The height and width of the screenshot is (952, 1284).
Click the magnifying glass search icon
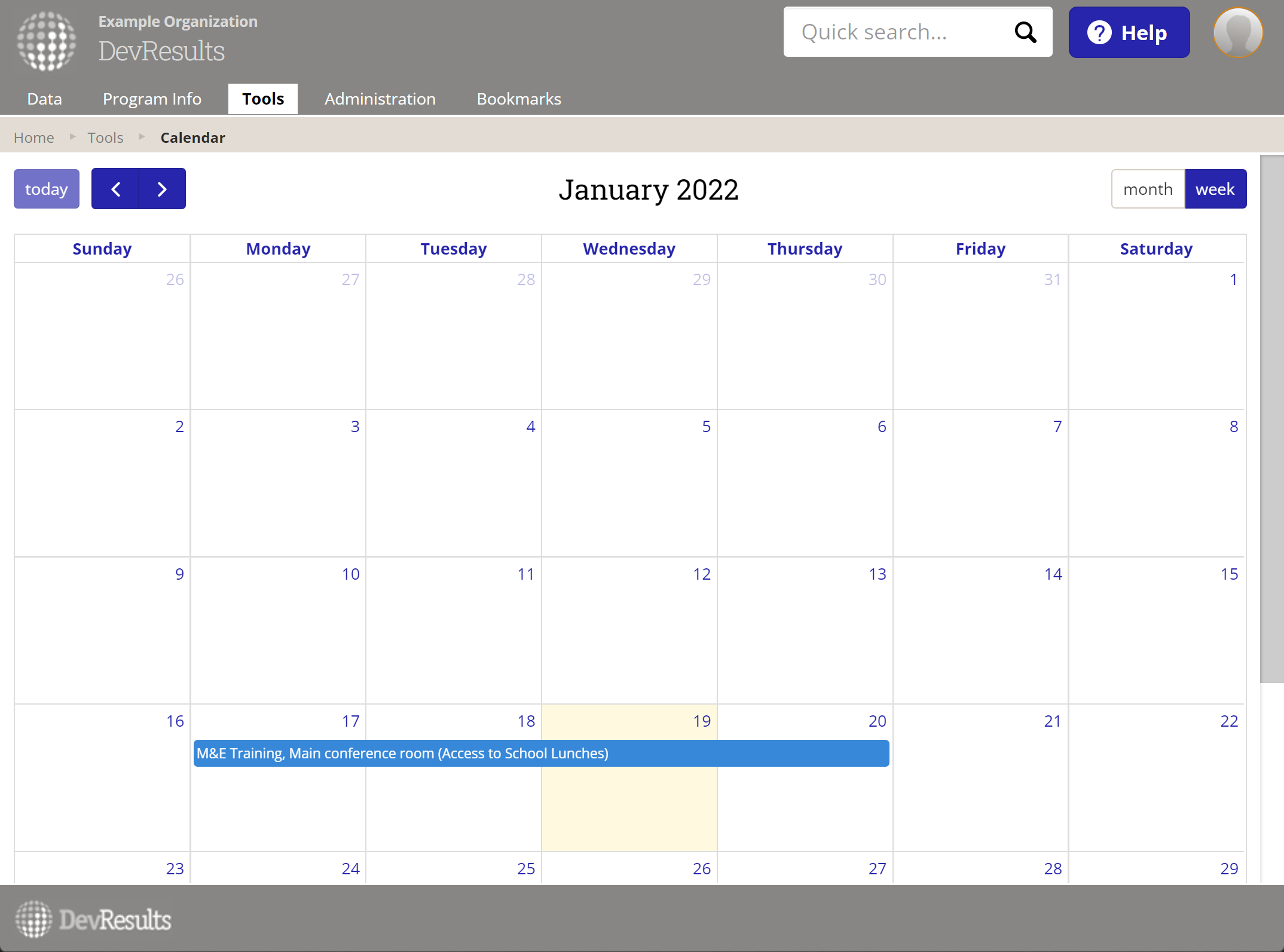coord(1025,32)
